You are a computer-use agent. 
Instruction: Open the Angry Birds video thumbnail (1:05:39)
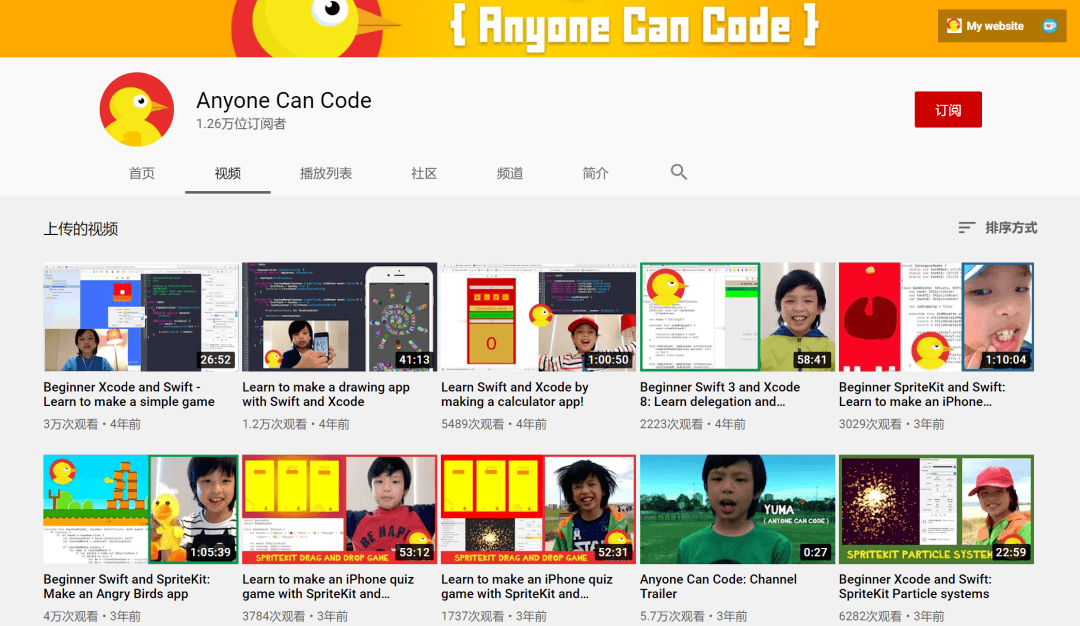tap(141, 509)
